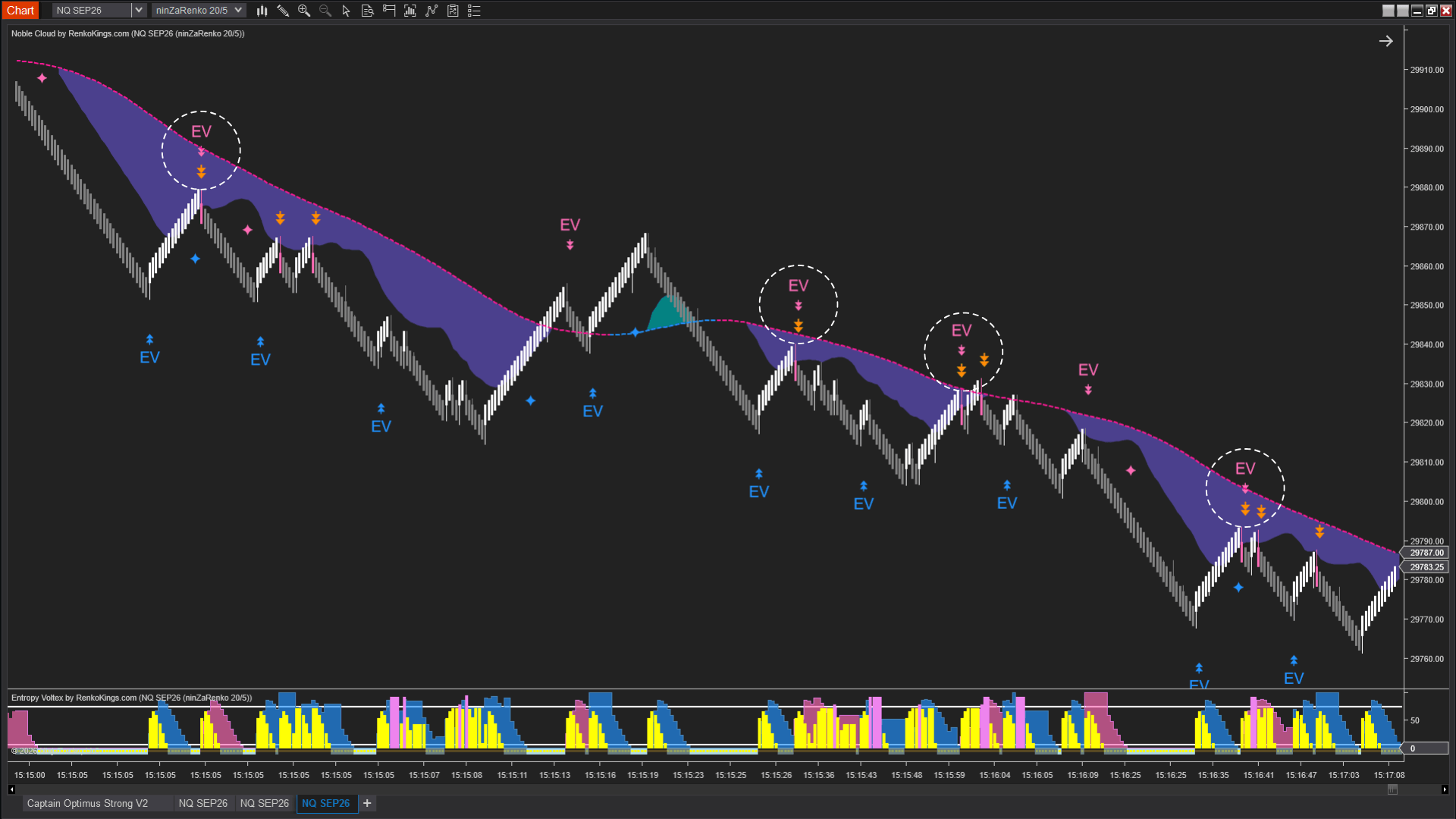Image resolution: width=1456 pixels, height=819 pixels.
Task: Select the NQ SEP26 tab beside Captain Optimus tab
Action: click(203, 803)
